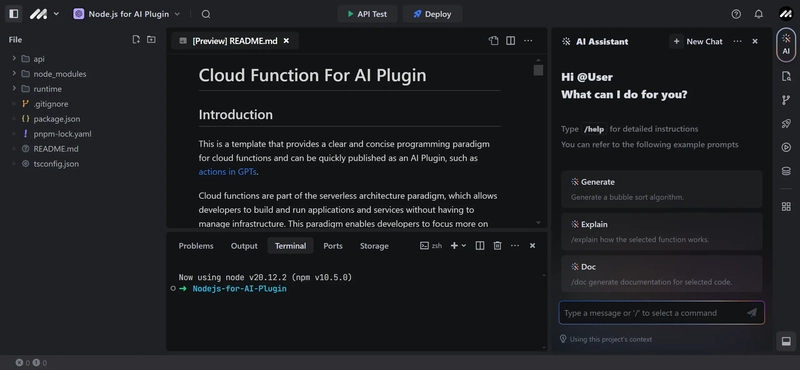Open the Storage tab
The width and height of the screenshot is (800, 370).
(374, 245)
